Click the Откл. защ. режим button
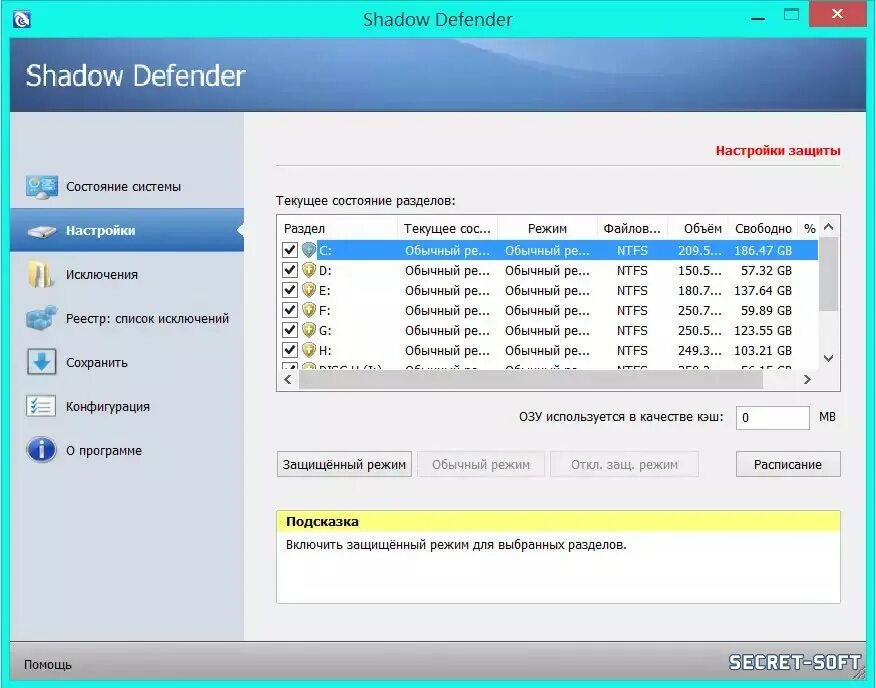Image resolution: width=876 pixels, height=688 pixels. coord(624,464)
